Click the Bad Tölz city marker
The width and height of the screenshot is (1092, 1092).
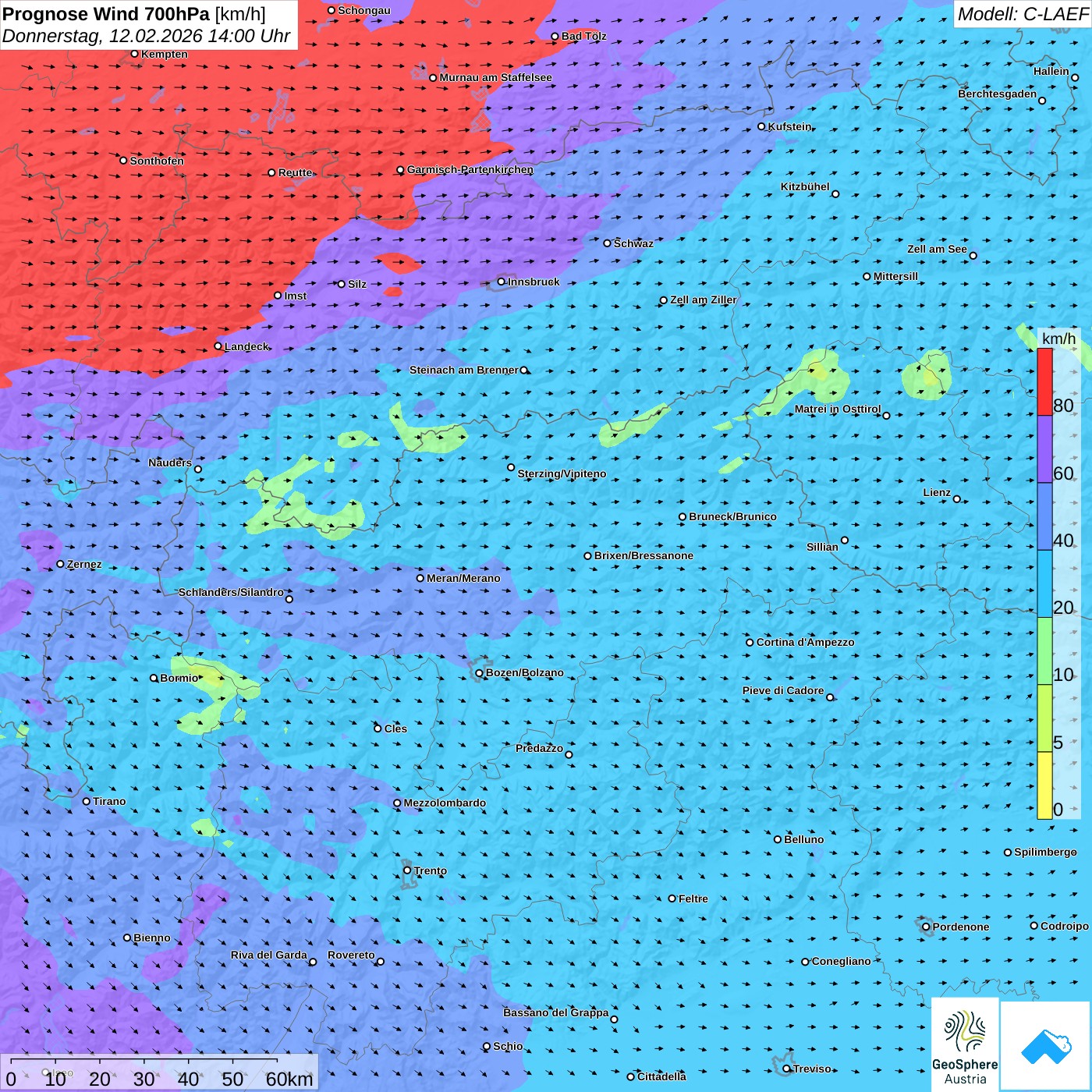point(555,37)
